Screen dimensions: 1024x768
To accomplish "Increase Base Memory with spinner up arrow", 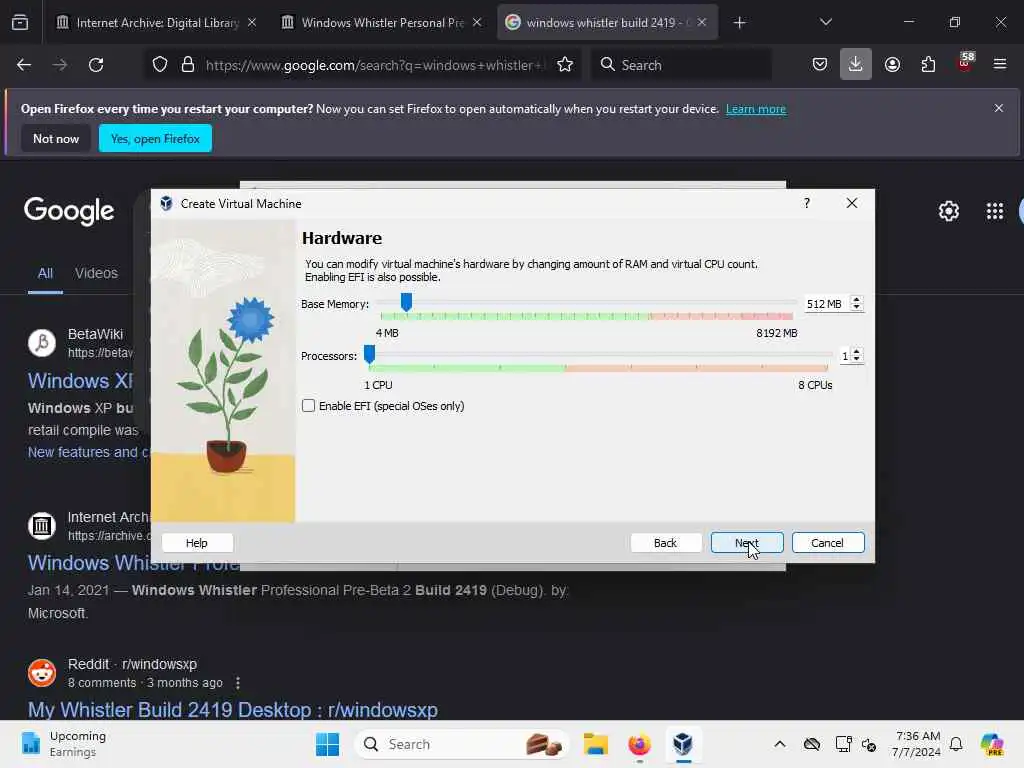I will point(857,300).
